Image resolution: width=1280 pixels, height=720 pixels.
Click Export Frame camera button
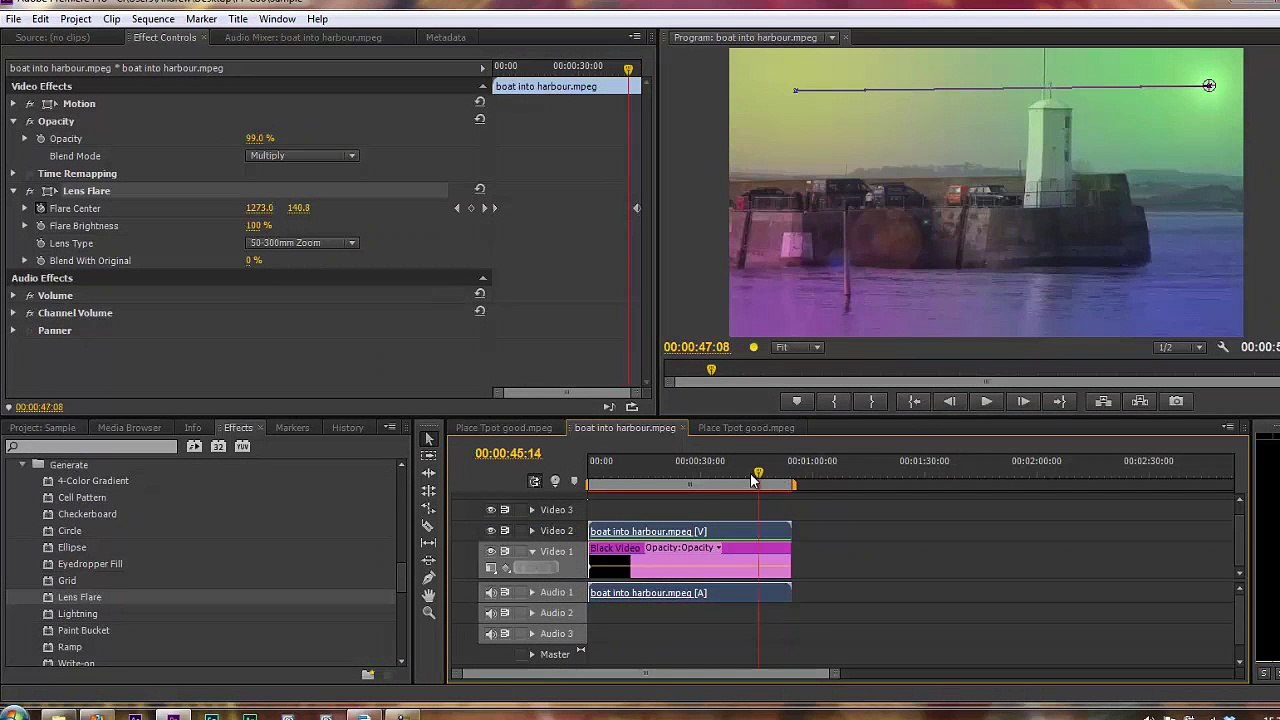pos(1176,401)
